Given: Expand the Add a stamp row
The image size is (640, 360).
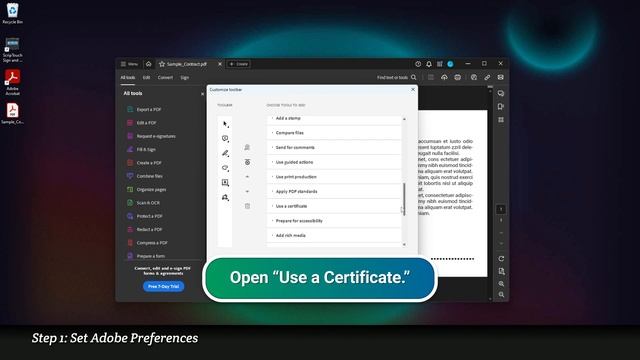Looking at the screenshot, I should pyautogui.click(x=334, y=118).
